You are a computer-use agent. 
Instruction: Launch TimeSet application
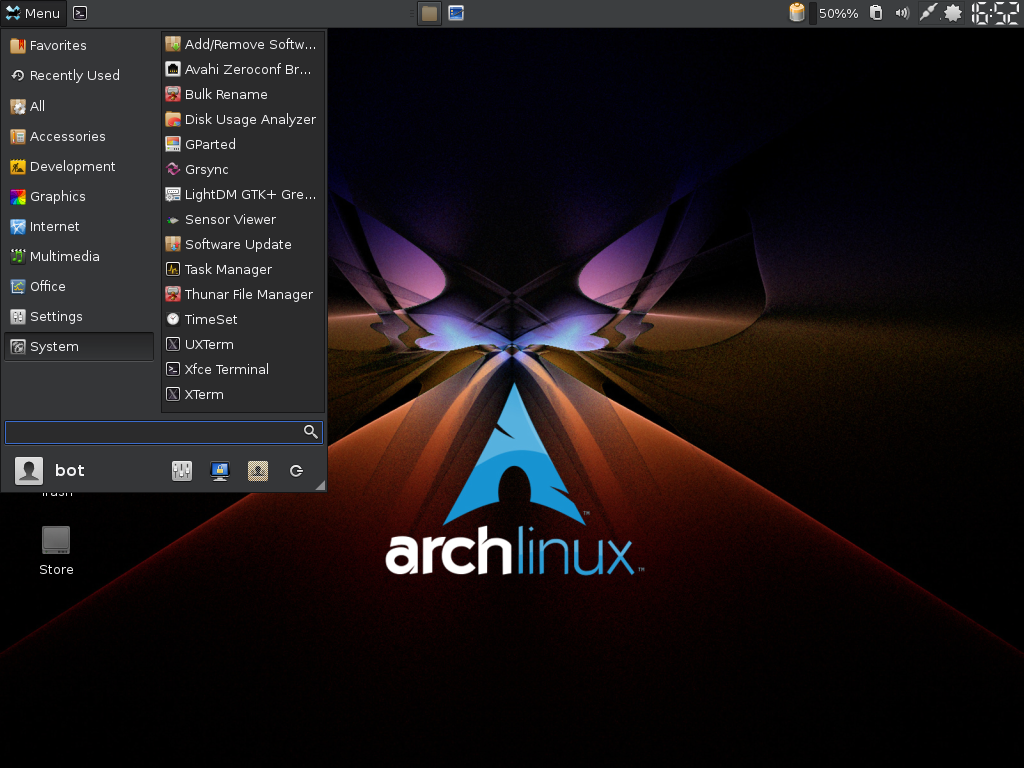(x=243, y=319)
